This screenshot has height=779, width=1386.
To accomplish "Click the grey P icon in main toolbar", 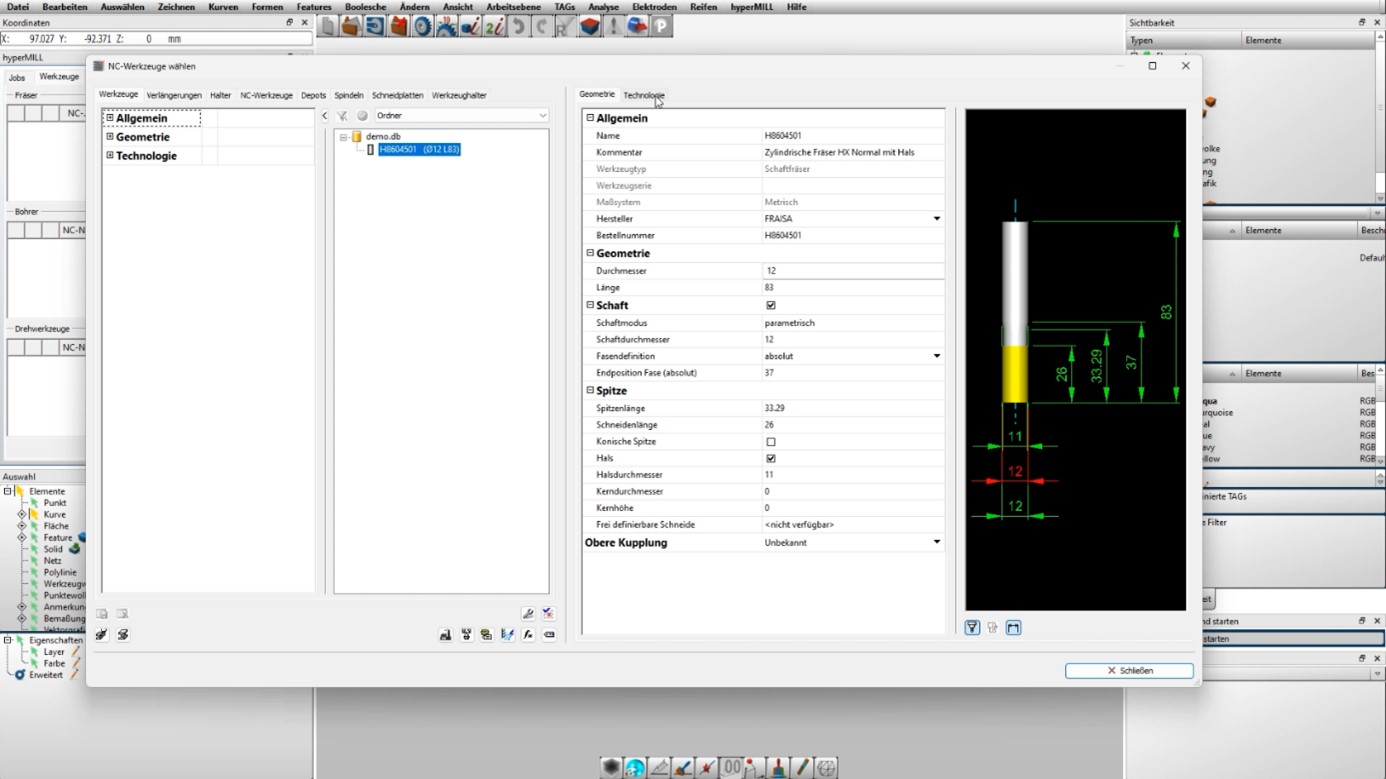I will point(660,27).
